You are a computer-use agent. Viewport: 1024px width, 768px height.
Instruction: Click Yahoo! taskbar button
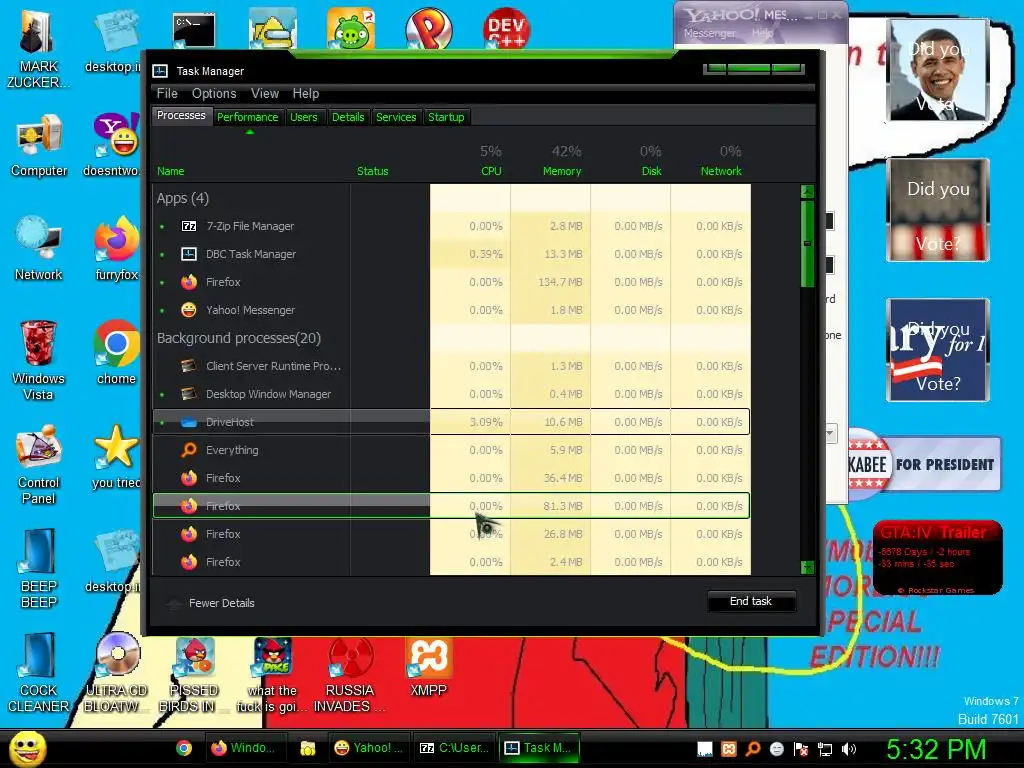pos(369,748)
